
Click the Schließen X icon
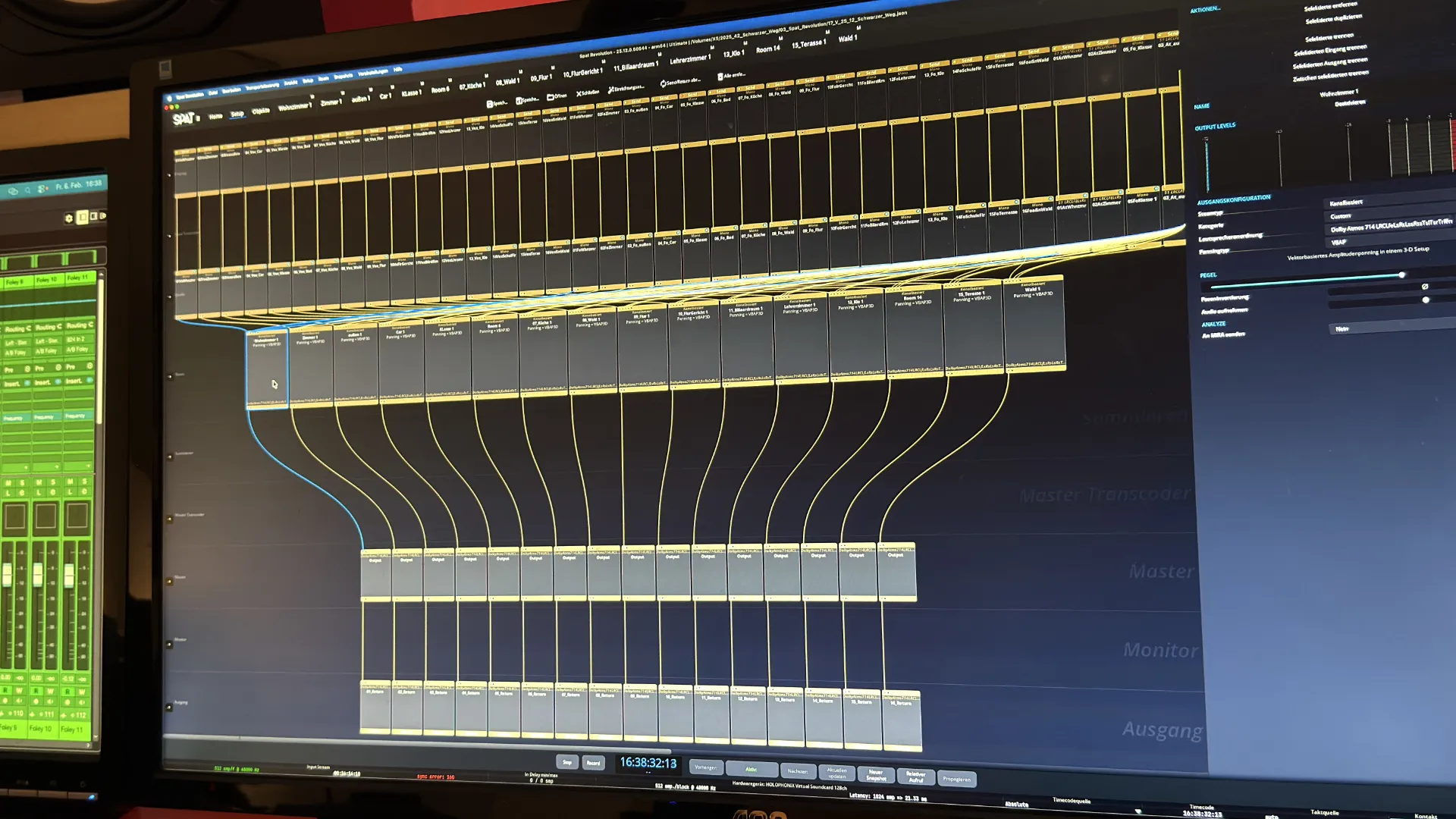(579, 94)
